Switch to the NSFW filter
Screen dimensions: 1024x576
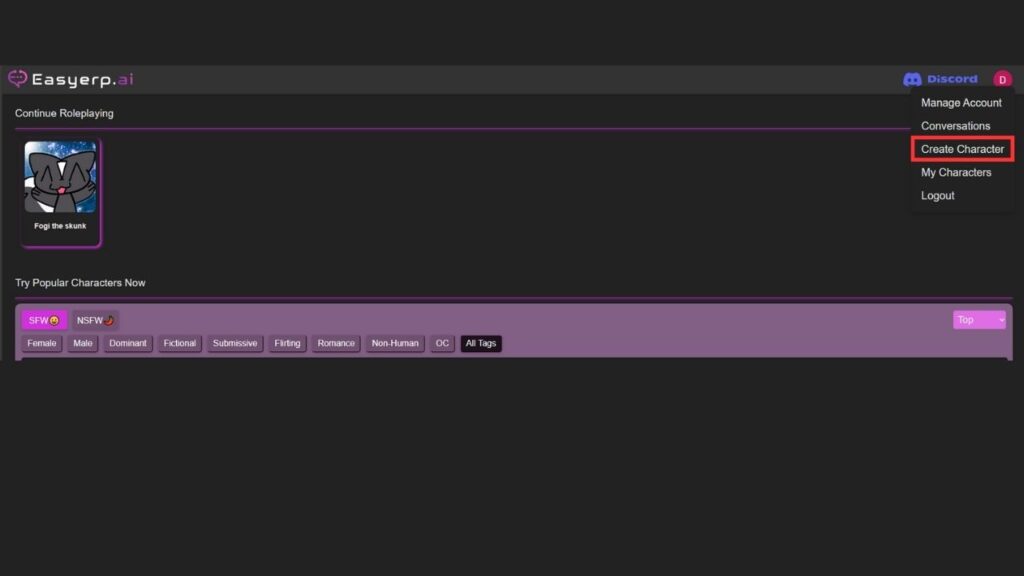tap(95, 320)
